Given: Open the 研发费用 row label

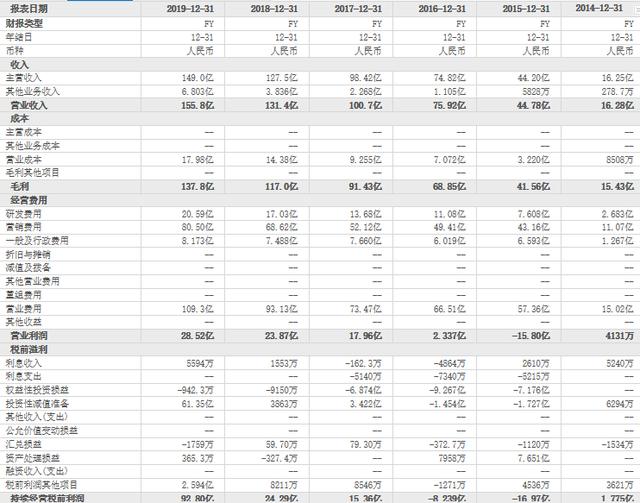Looking at the screenshot, I should coord(24,214).
